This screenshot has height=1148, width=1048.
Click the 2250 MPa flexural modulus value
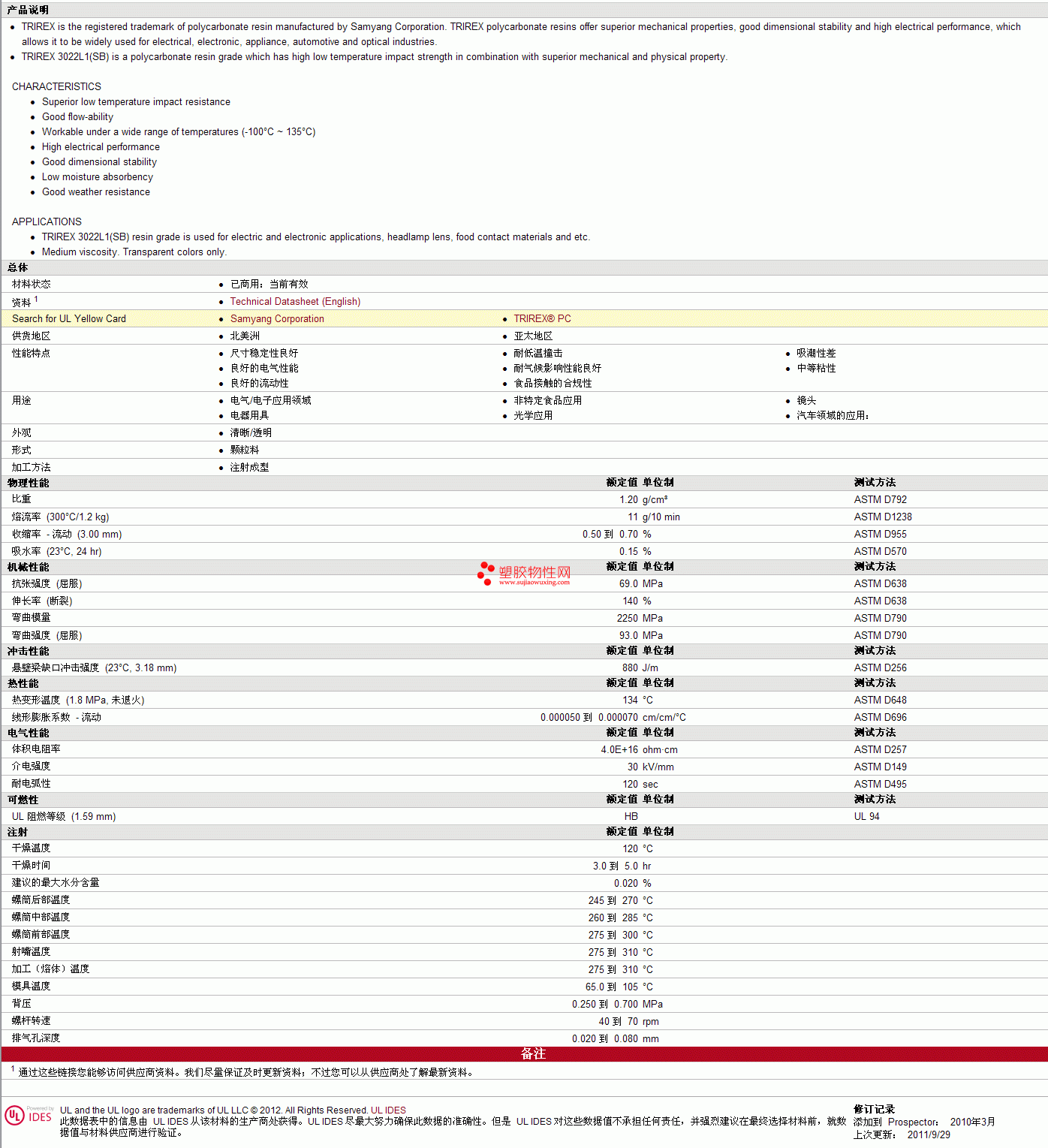click(x=640, y=618)
